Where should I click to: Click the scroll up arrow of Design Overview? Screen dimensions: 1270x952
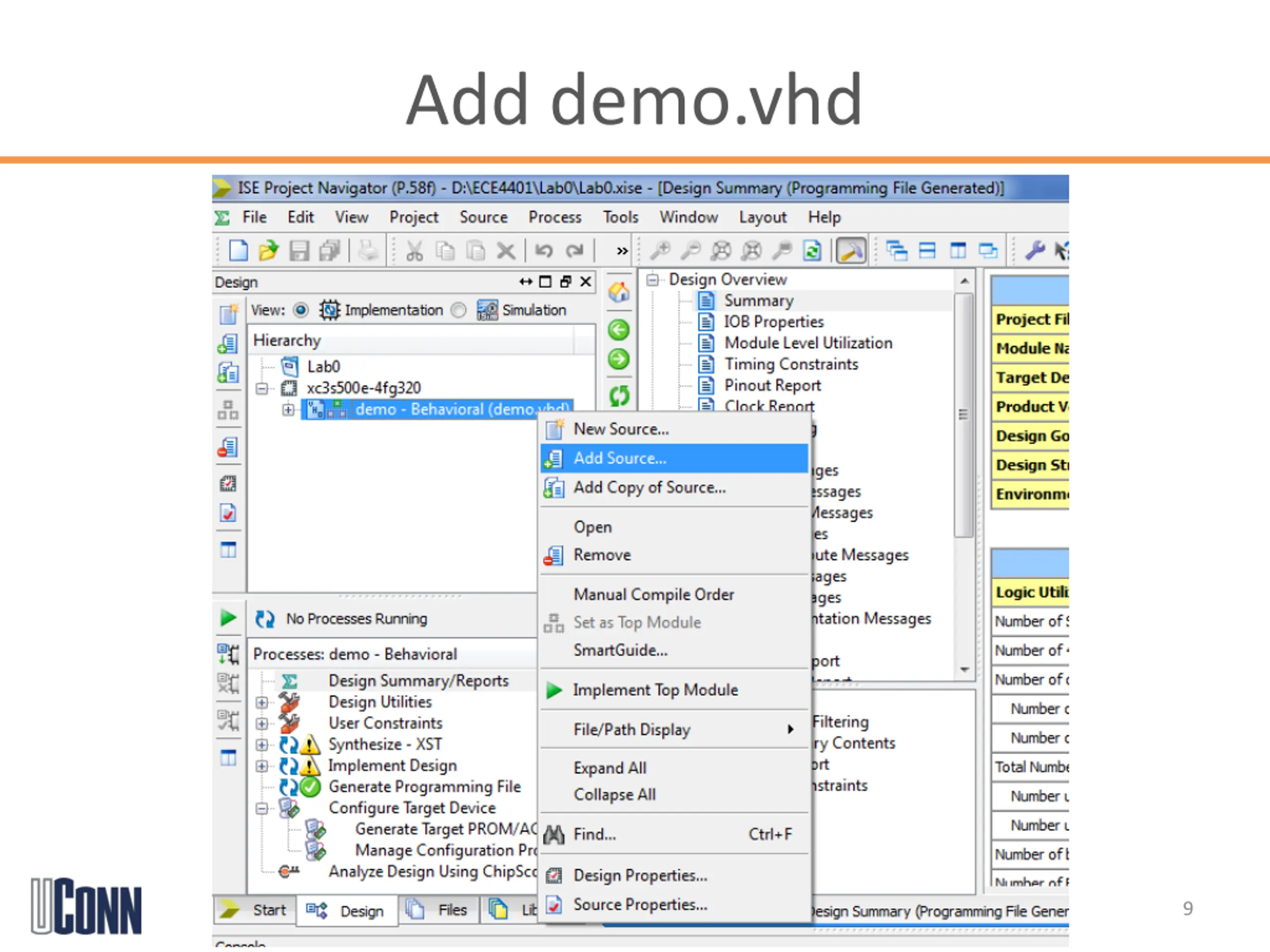(964, 281)
